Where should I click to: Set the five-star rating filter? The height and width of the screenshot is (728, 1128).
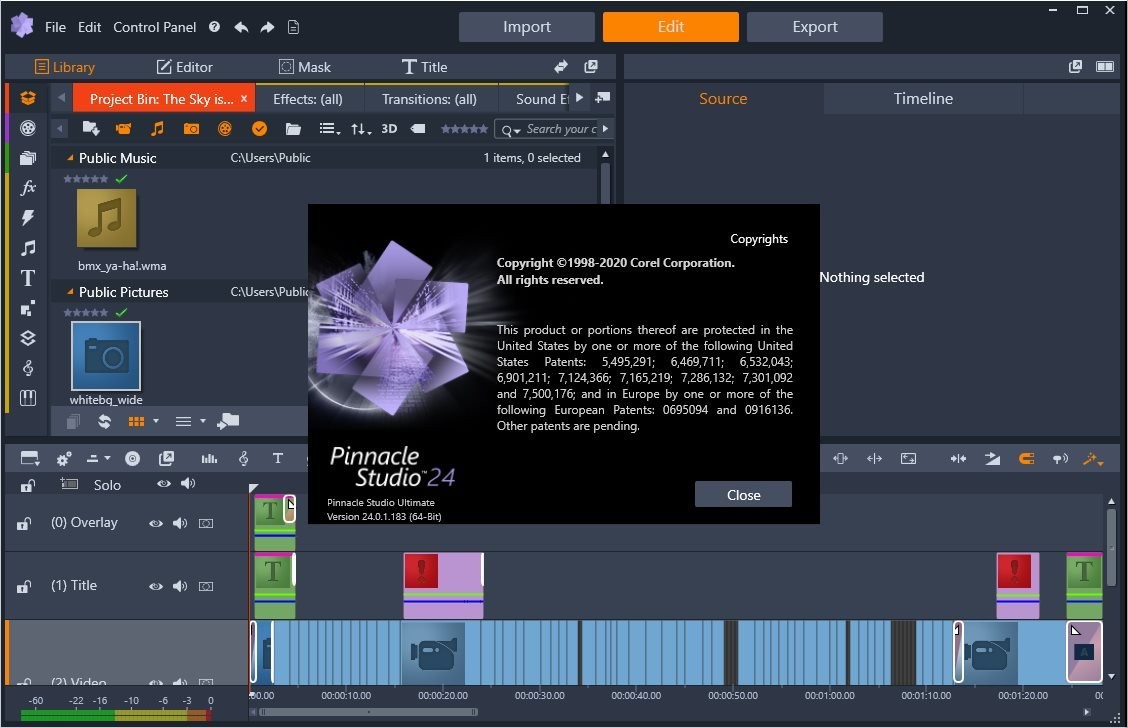(x=464, y=129)
